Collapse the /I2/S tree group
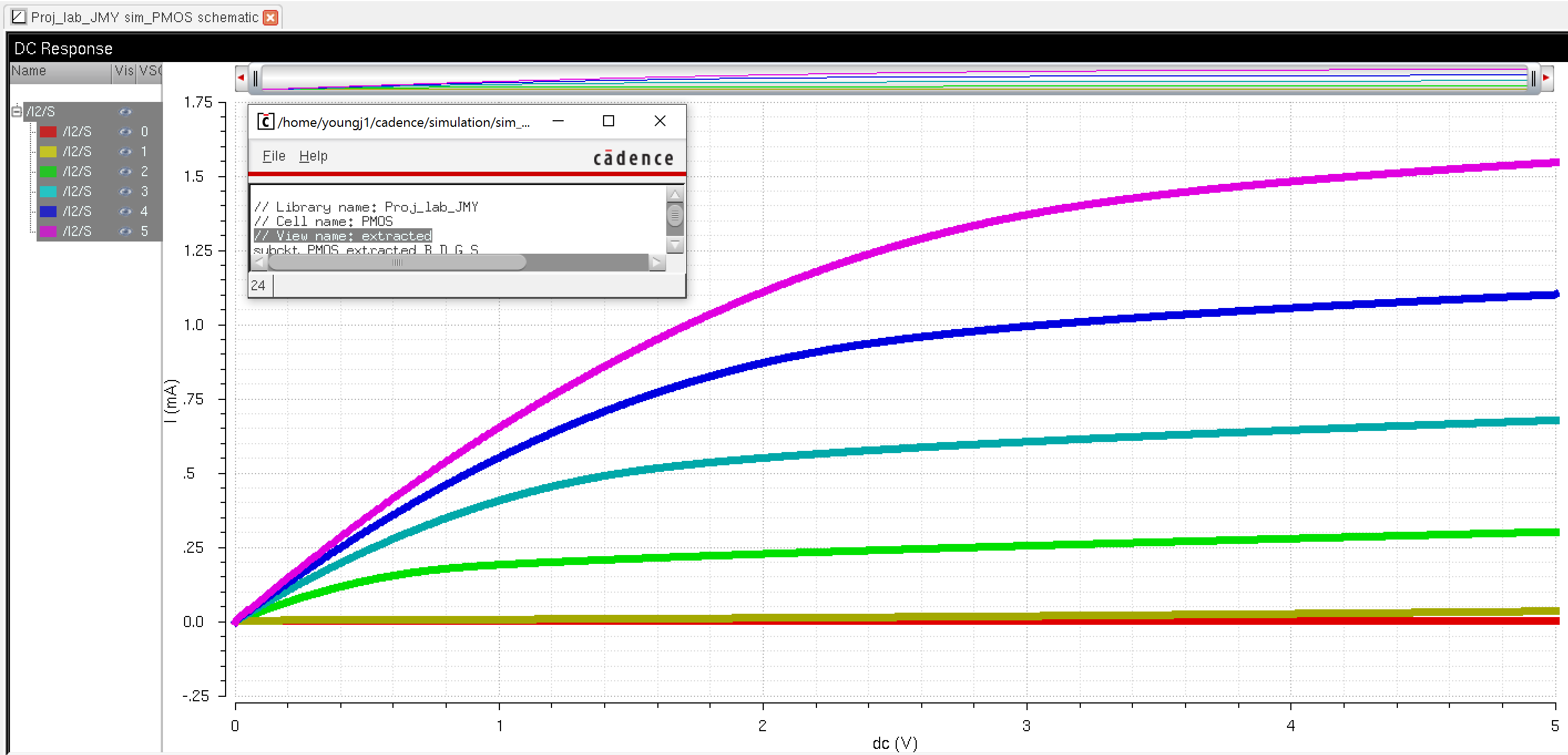Viewport: 1568px width, 755px height. coord(17,111)
